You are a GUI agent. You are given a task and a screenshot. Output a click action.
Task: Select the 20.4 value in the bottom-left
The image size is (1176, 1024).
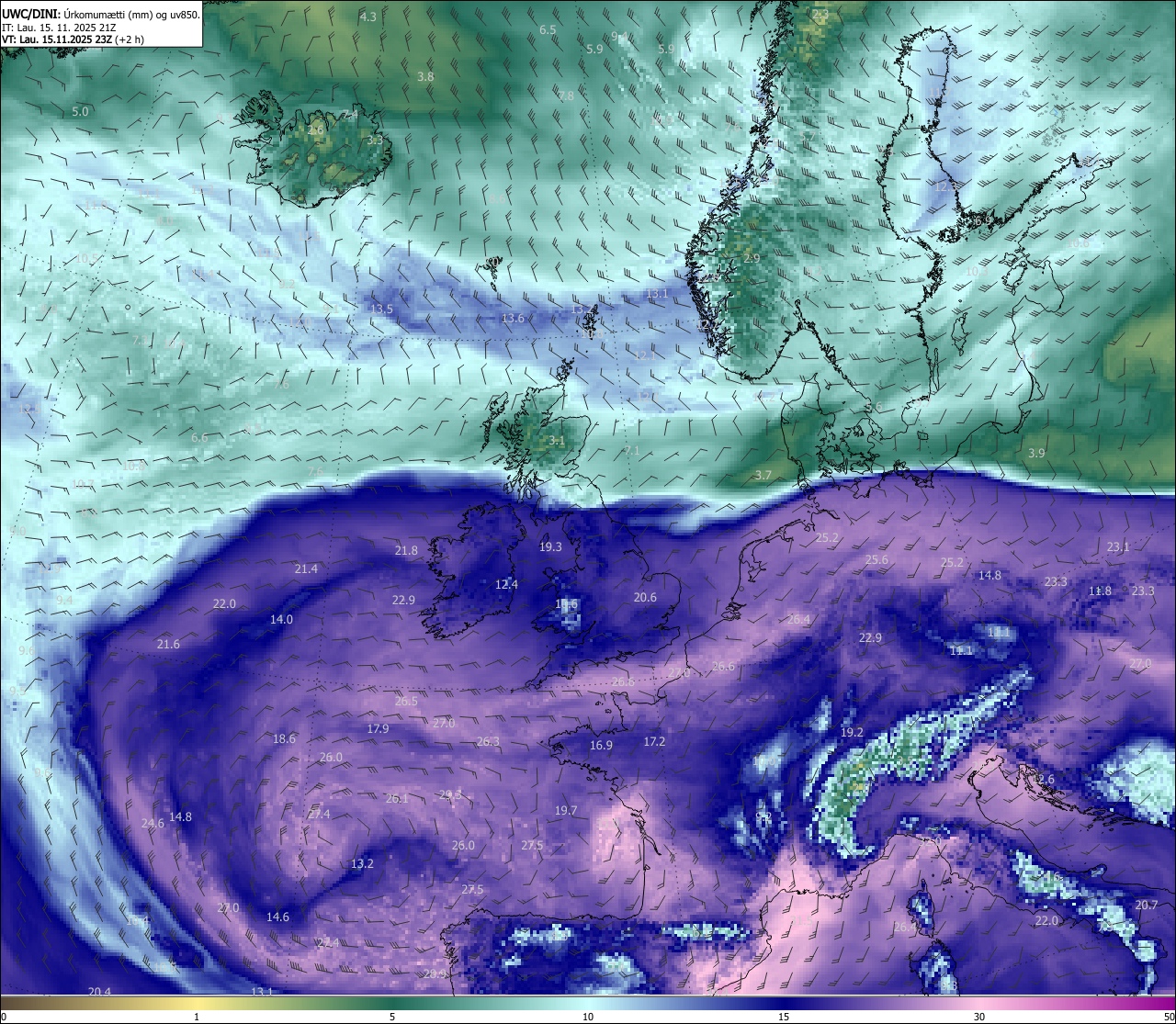tap(99, 991)
